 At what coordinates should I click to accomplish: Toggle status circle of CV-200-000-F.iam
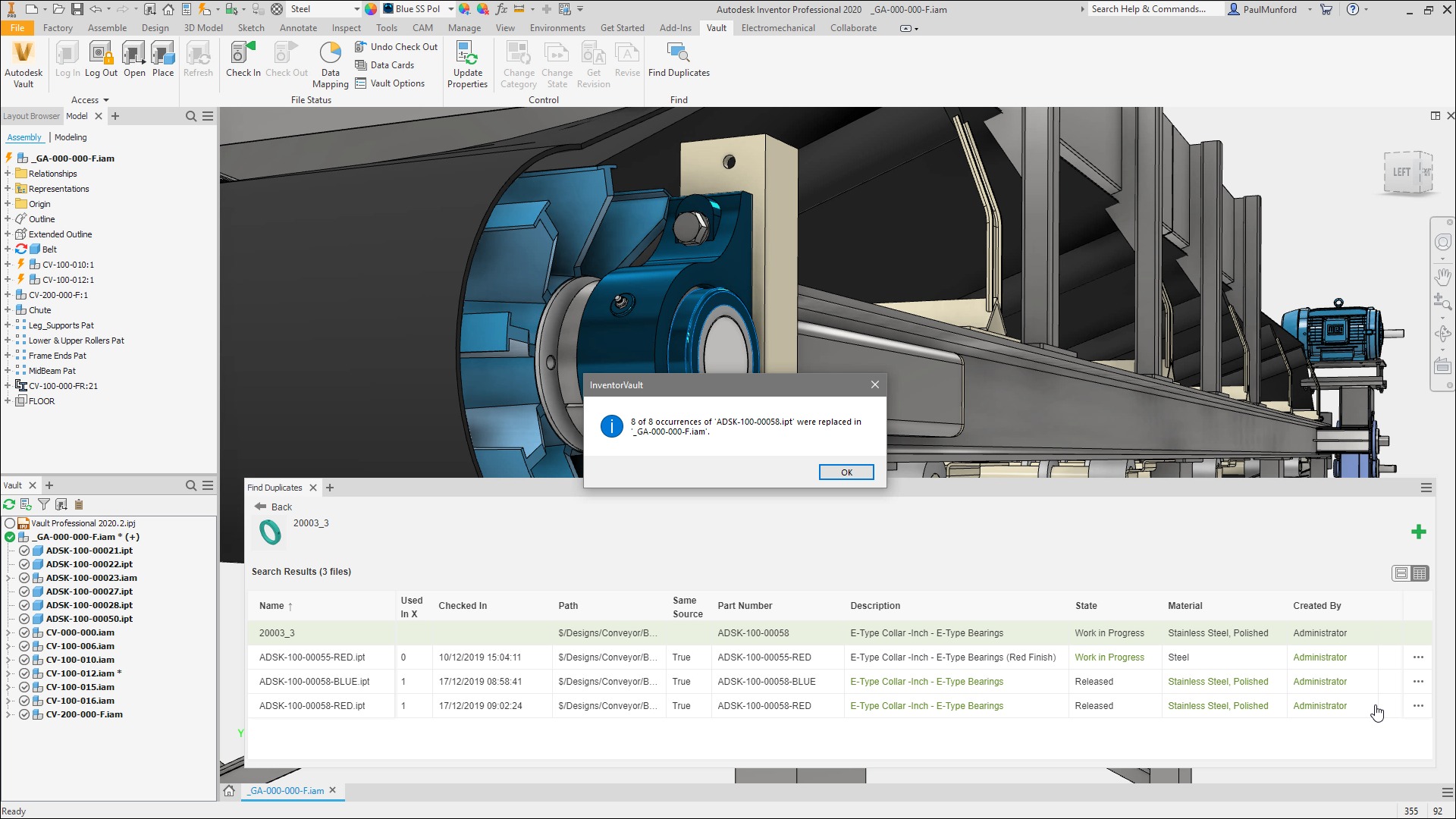(24, 714)
